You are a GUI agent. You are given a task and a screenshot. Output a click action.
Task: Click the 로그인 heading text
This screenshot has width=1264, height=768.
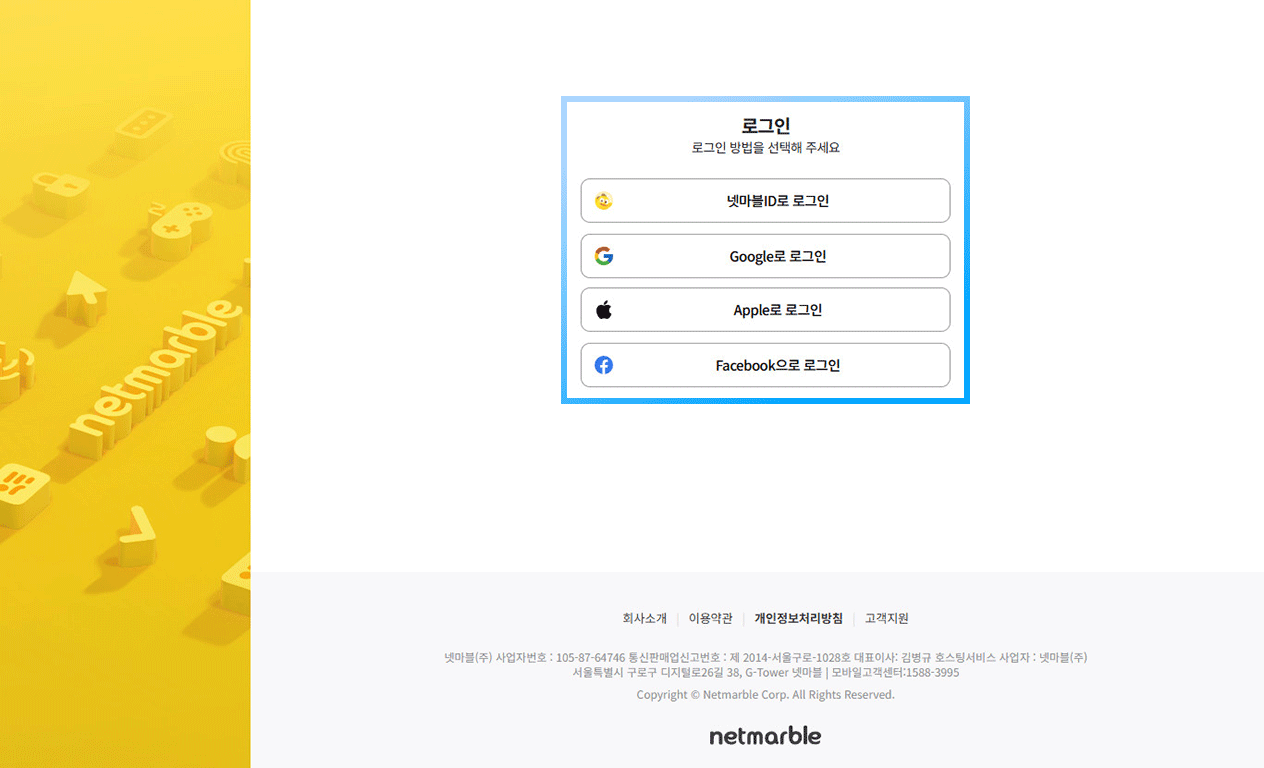pos(765,126)
